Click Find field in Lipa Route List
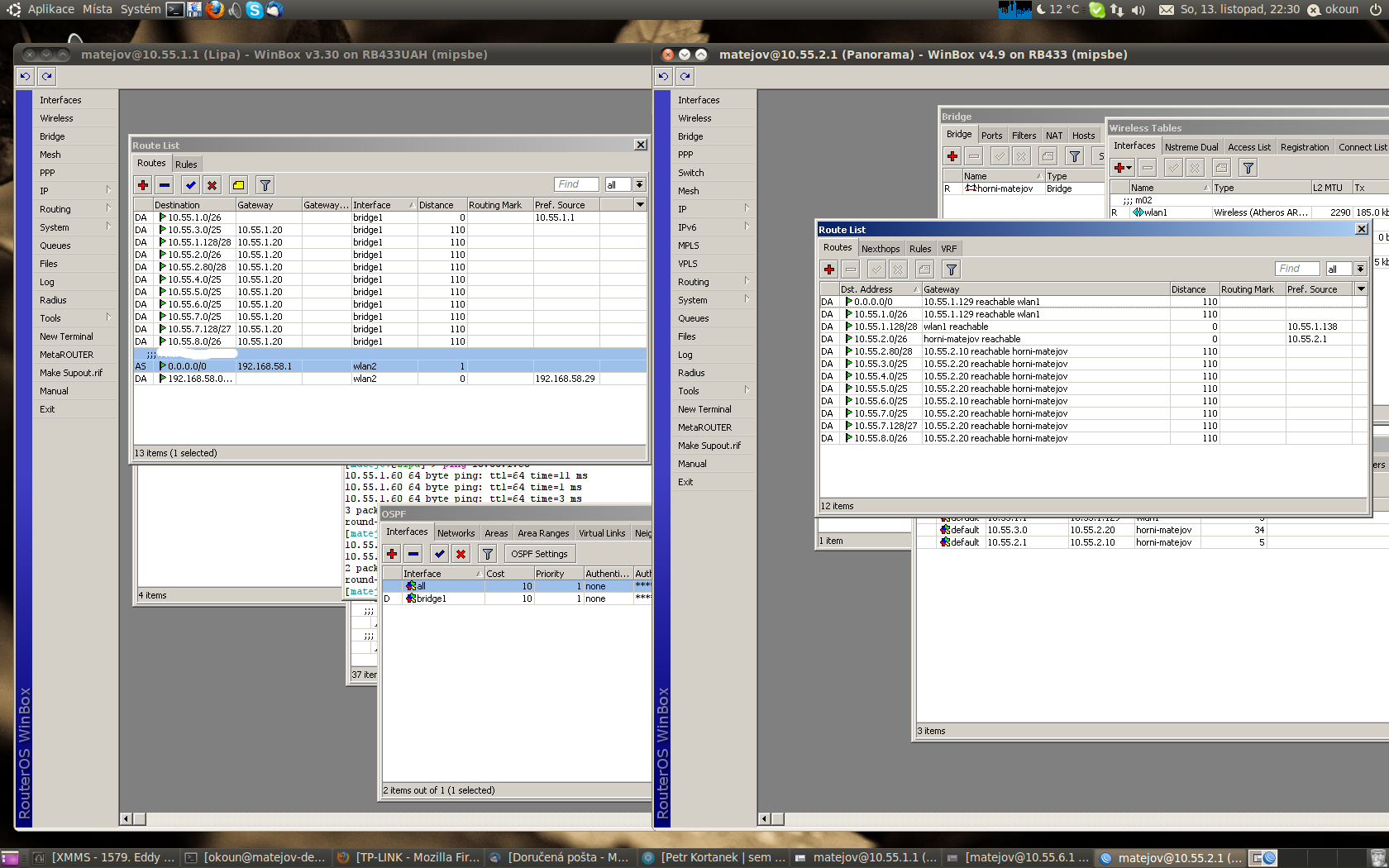The image size is (1389, 868). [x=576, y=184]
